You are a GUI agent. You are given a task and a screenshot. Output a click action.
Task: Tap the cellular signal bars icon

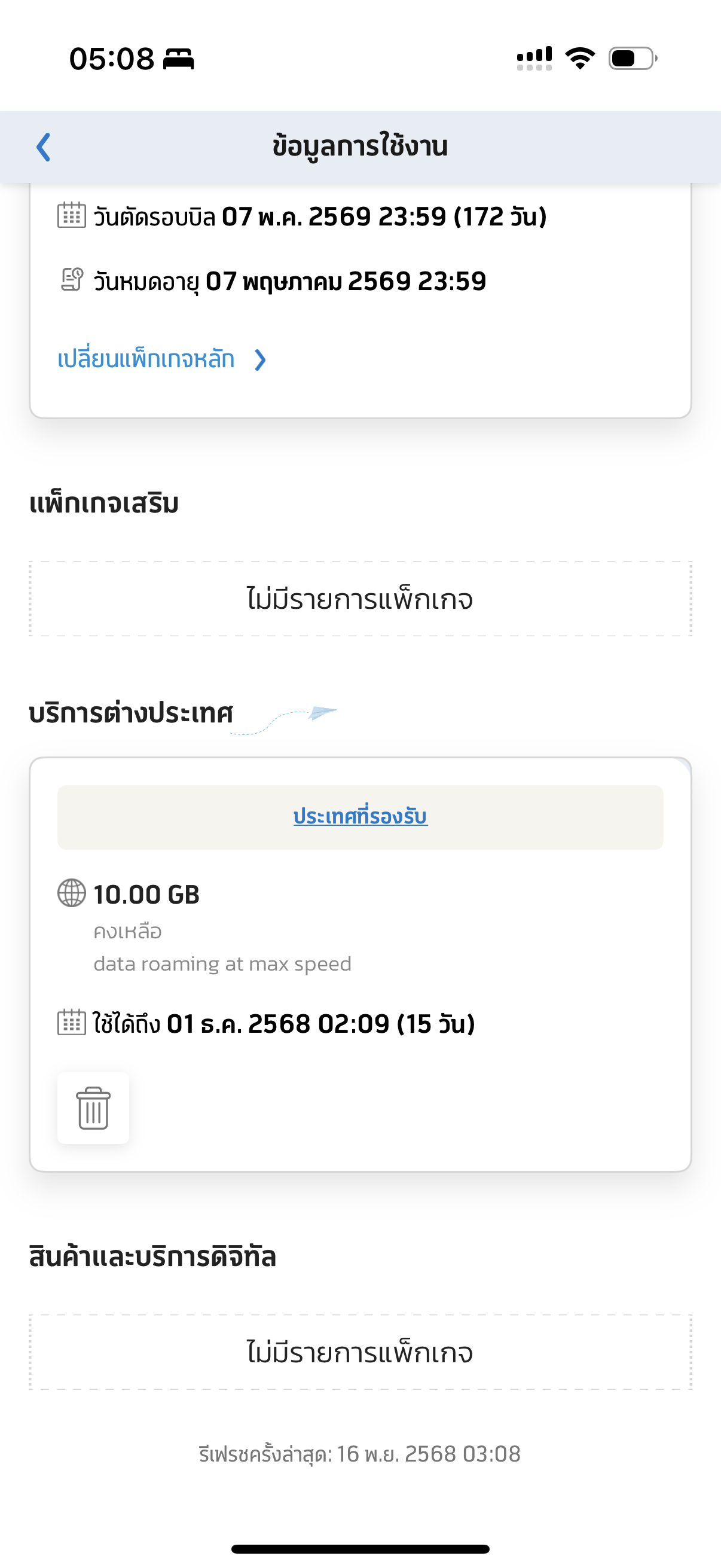pyautogui.click(x=534, y=59)
